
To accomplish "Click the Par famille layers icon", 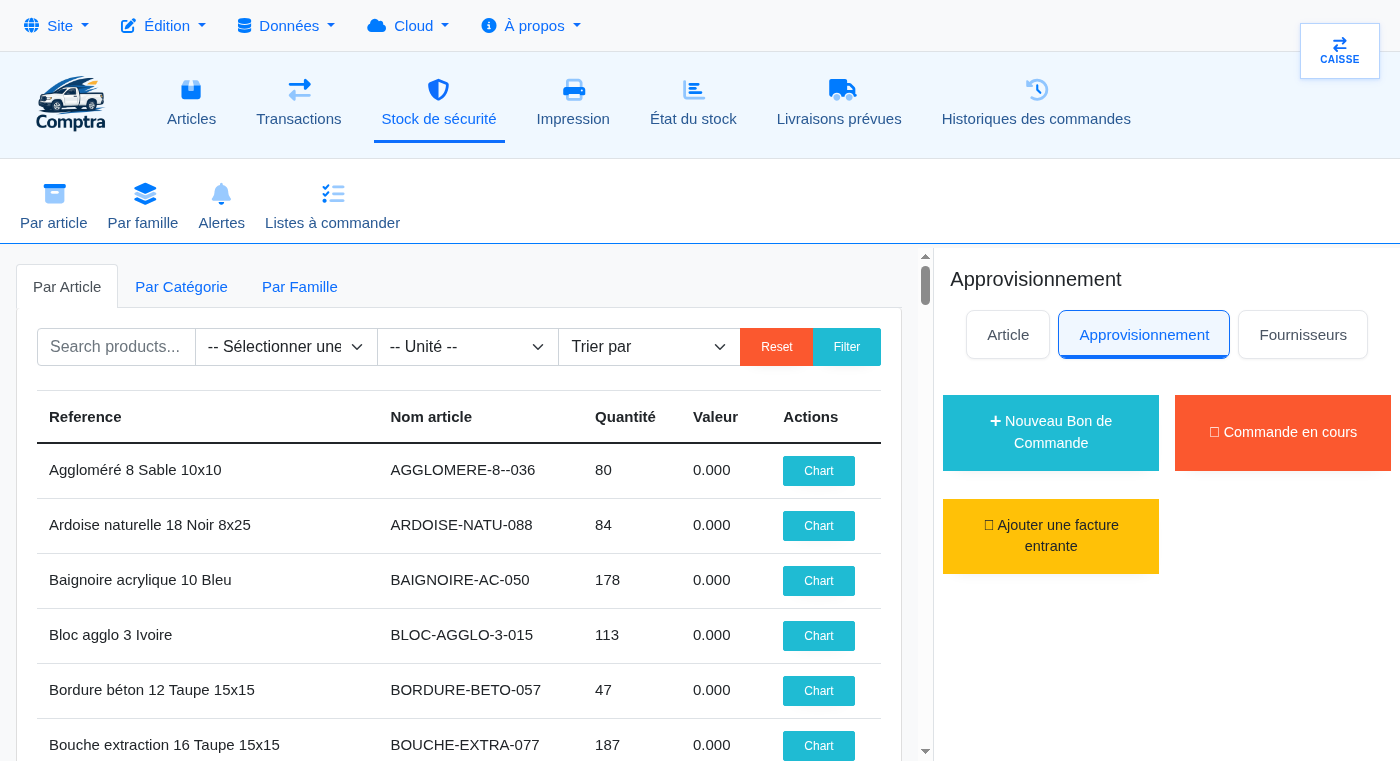I will 145,193.
